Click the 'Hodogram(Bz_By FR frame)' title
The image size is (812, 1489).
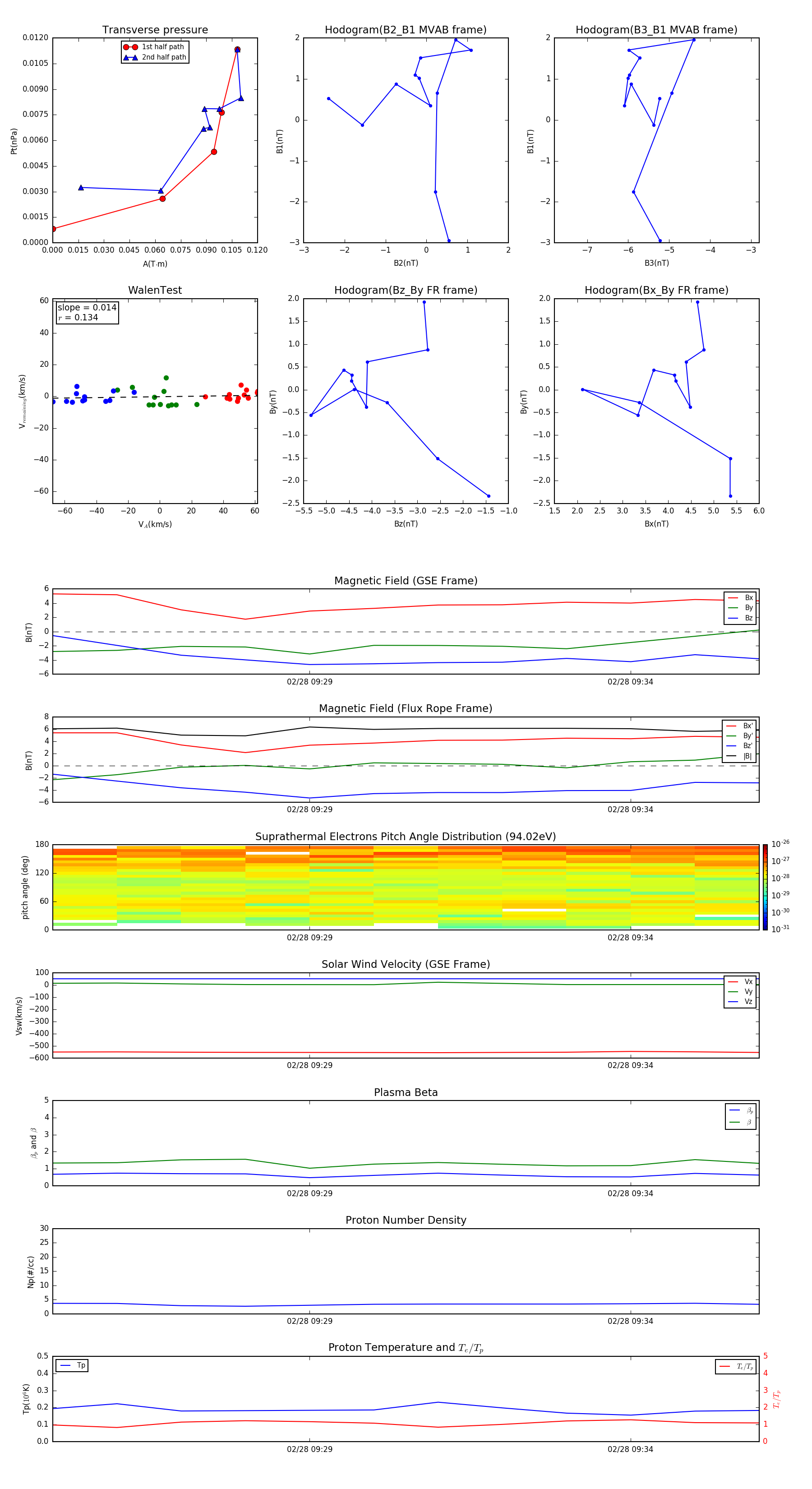406,290
